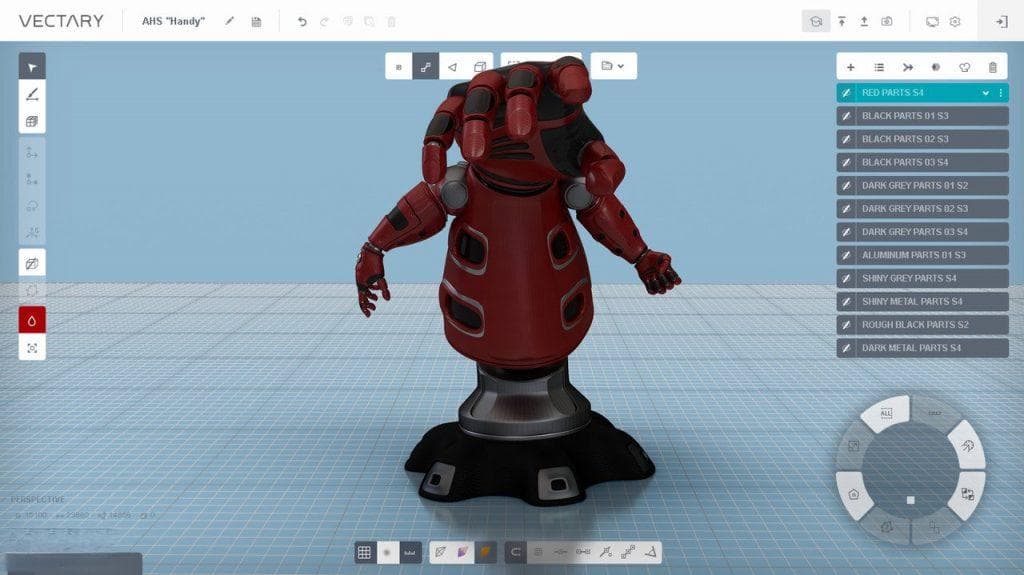Toggle the magnet snapping button

pyautogui.click(x=515, y=552)
